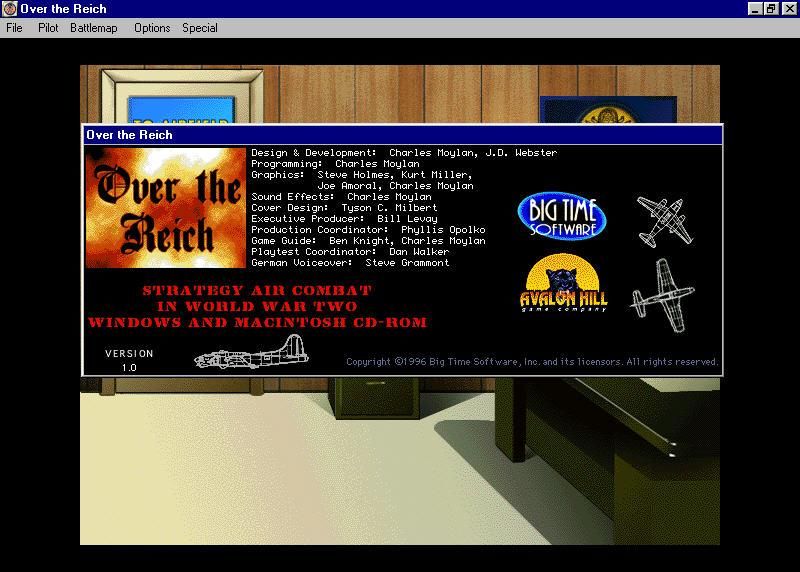This screenshot has height=572, width=800.
Task: Click the B-17 bomber wireframe icon
Action: click(x=252, y=353)
